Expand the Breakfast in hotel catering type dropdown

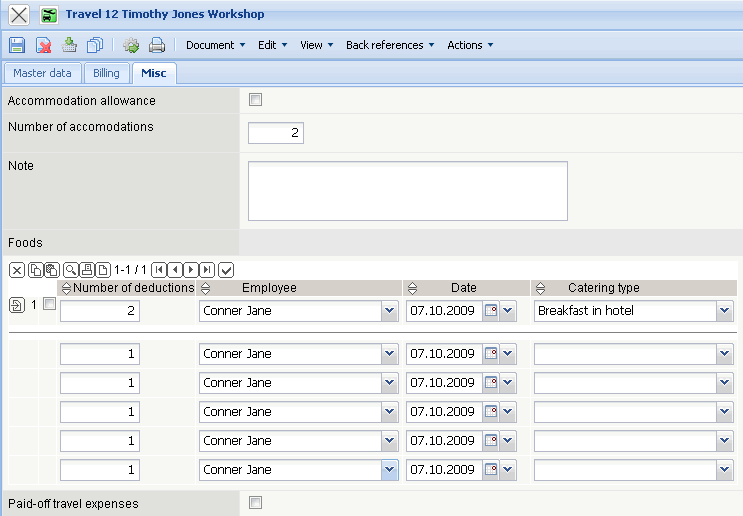[x=725, y=311]
